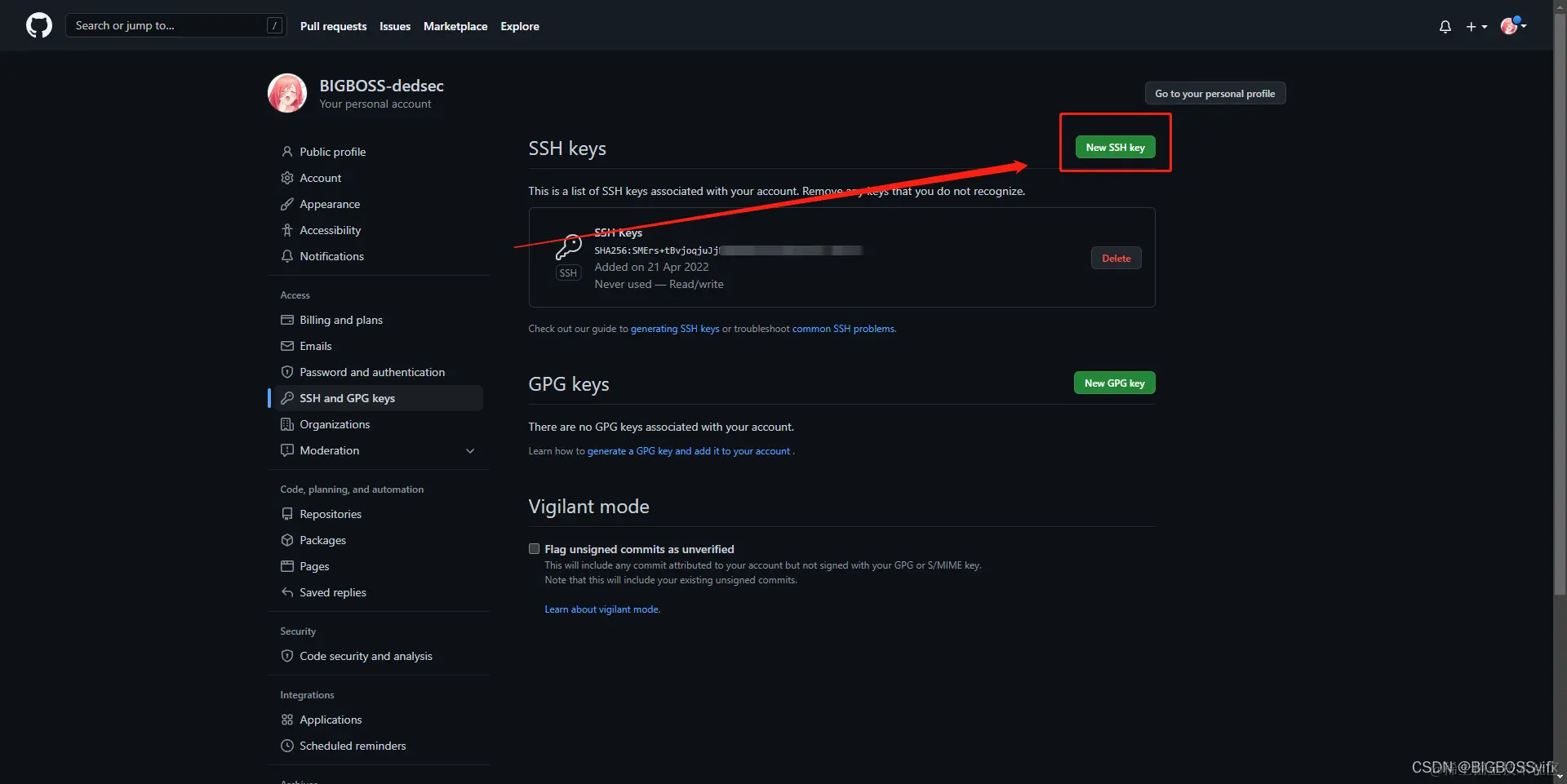Image resolution: width=1567 pixels, height=784 pixels.
Task: Click the Scheduled reminders clock icon
Action: (x=287, y=746)
